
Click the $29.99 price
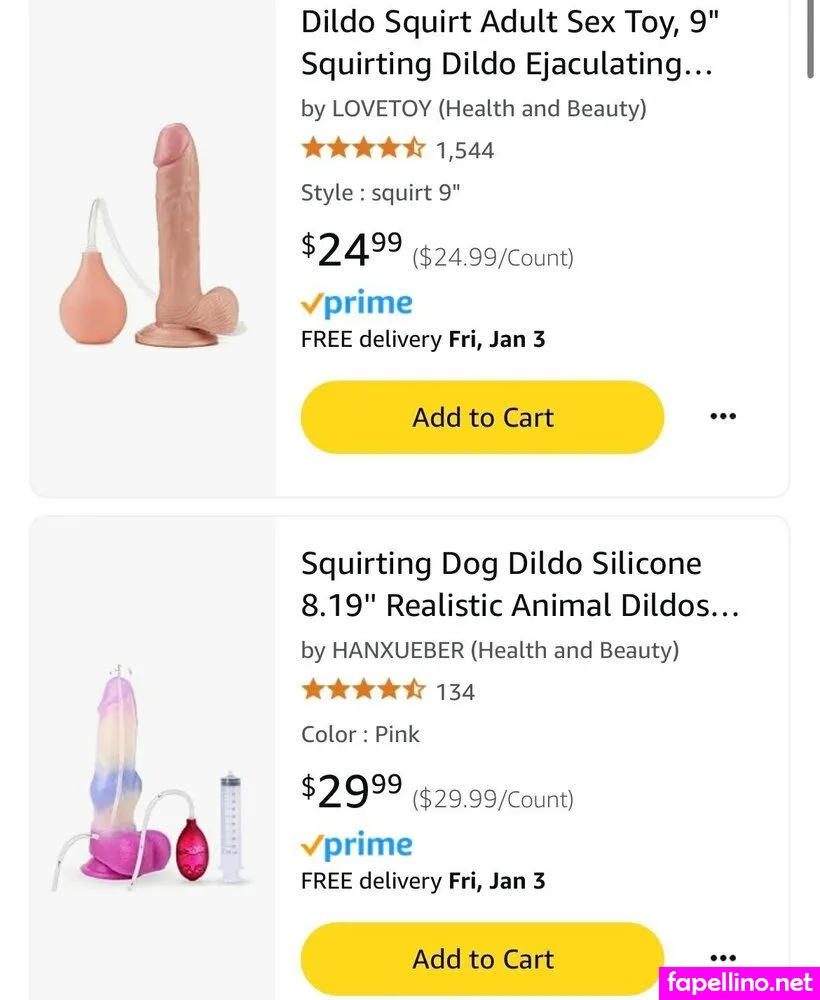[x=352, y=792]
